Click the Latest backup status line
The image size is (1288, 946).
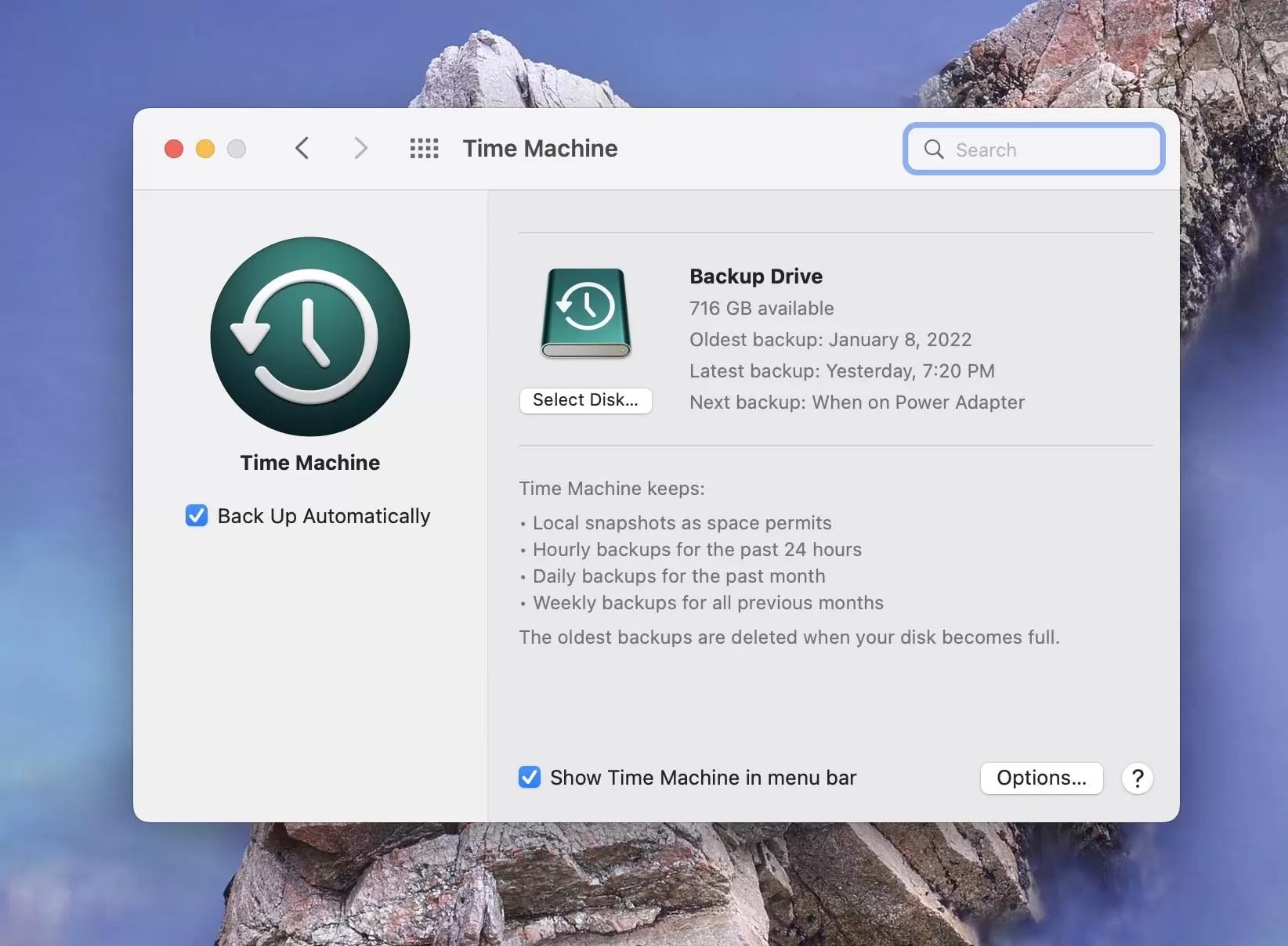pyautogui.click(x=841, y=371)
